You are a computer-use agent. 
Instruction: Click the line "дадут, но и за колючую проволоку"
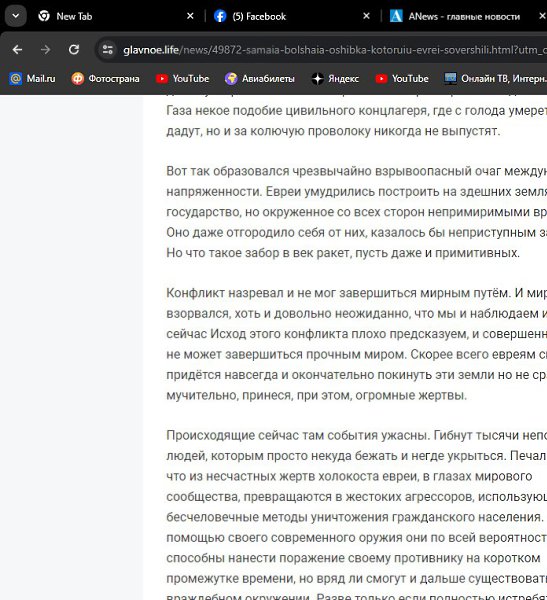click(x=333, y=131)
